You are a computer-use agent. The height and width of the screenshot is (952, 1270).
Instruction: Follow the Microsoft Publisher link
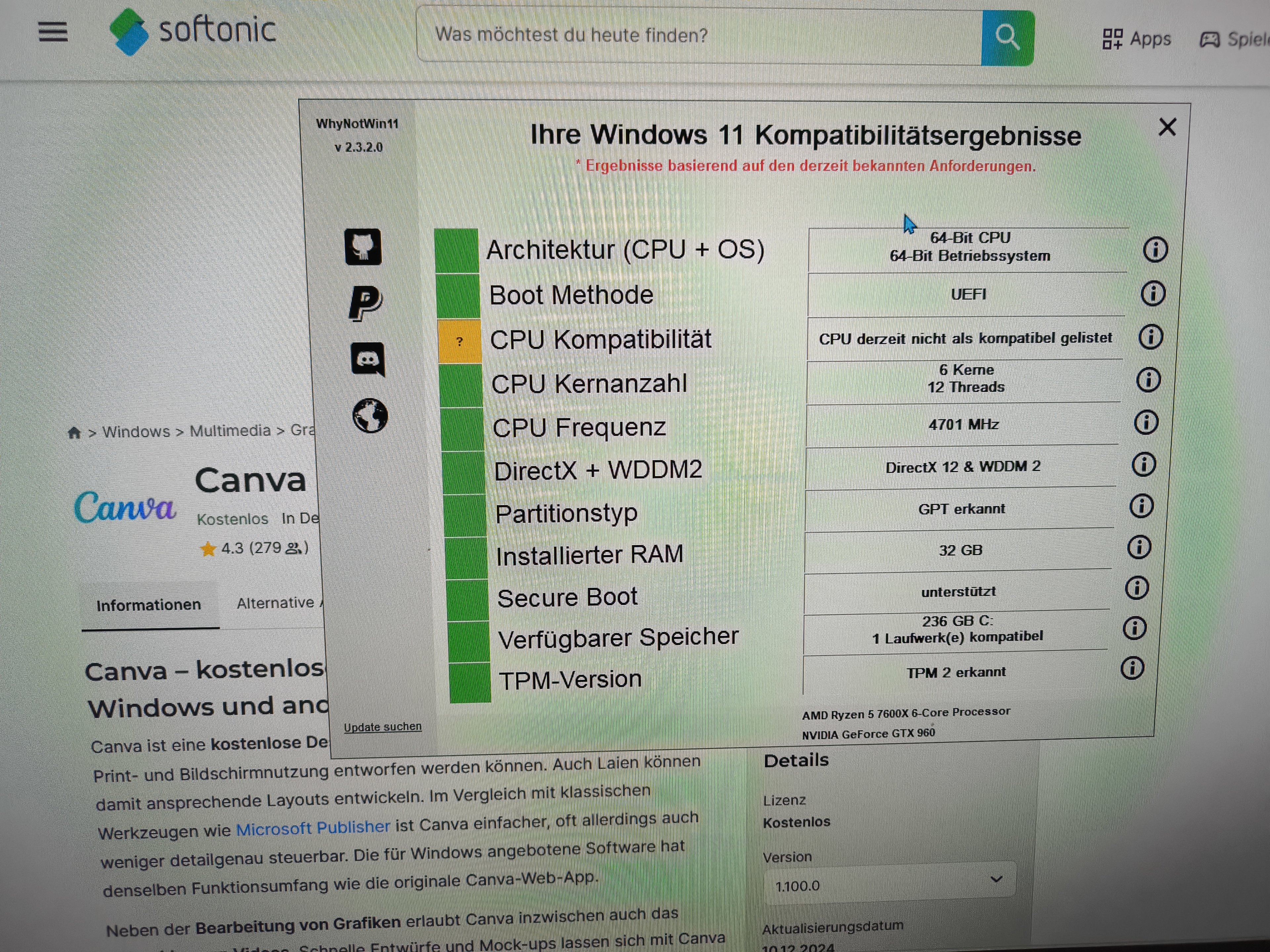click(313, 827)
